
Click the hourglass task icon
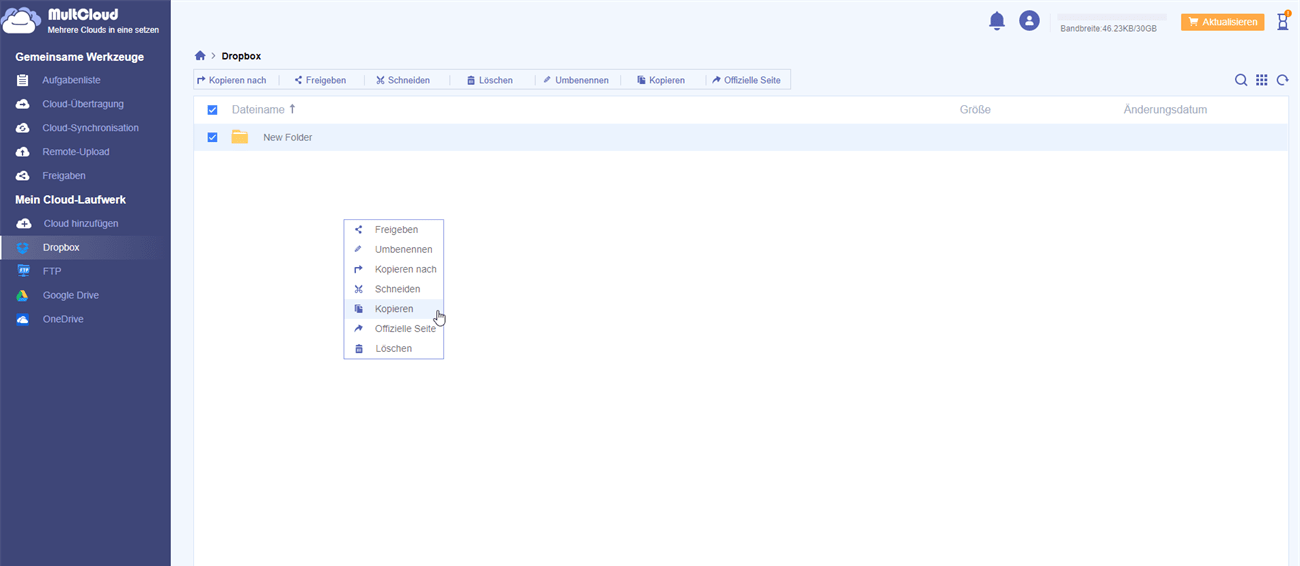(x=1283, y=21)
